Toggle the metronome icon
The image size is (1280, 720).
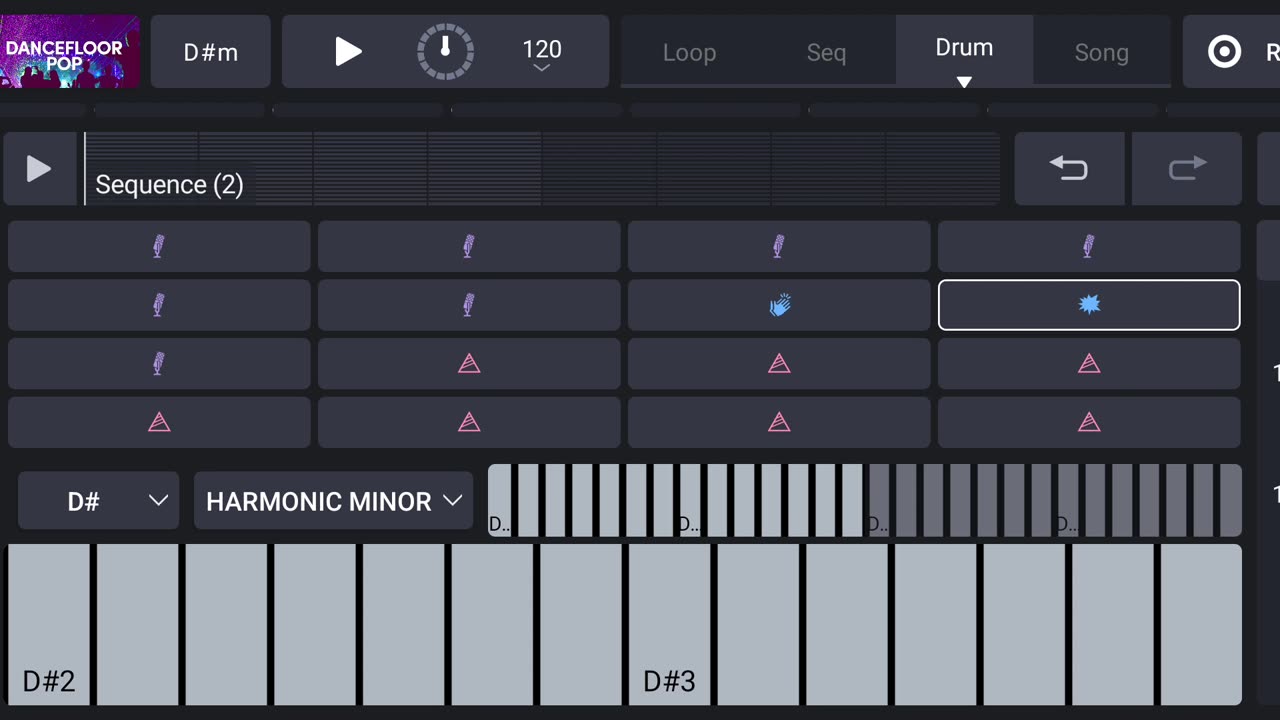click(x=445, y=51)
